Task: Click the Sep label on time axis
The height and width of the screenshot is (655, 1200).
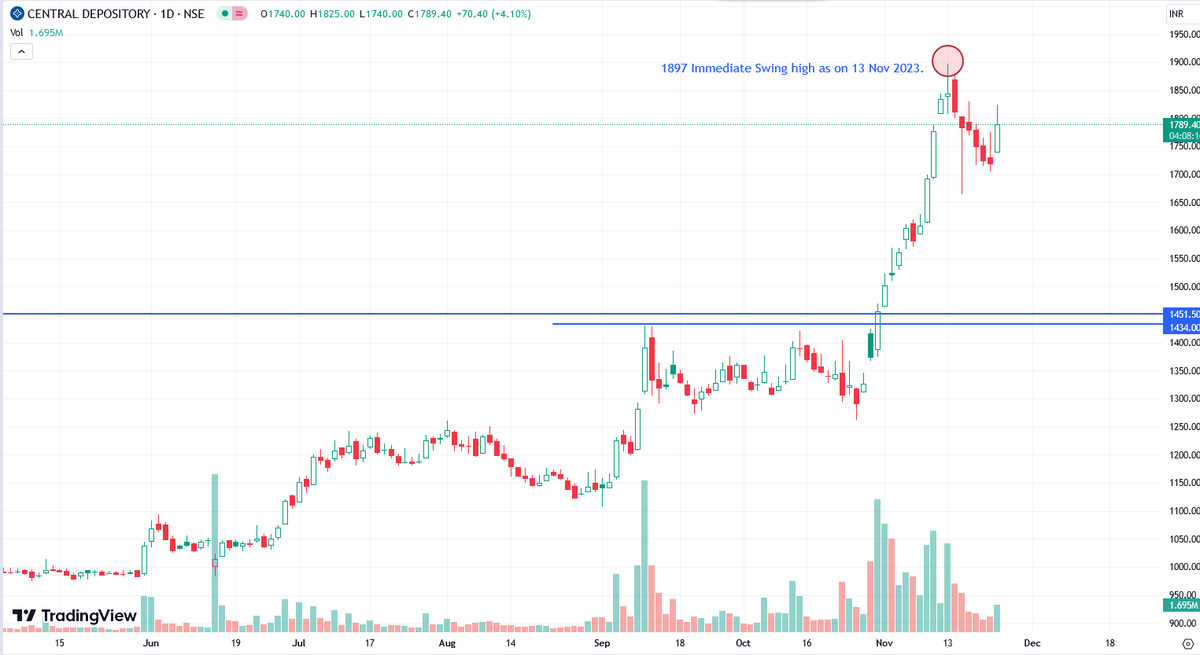Action: point(603,644)
